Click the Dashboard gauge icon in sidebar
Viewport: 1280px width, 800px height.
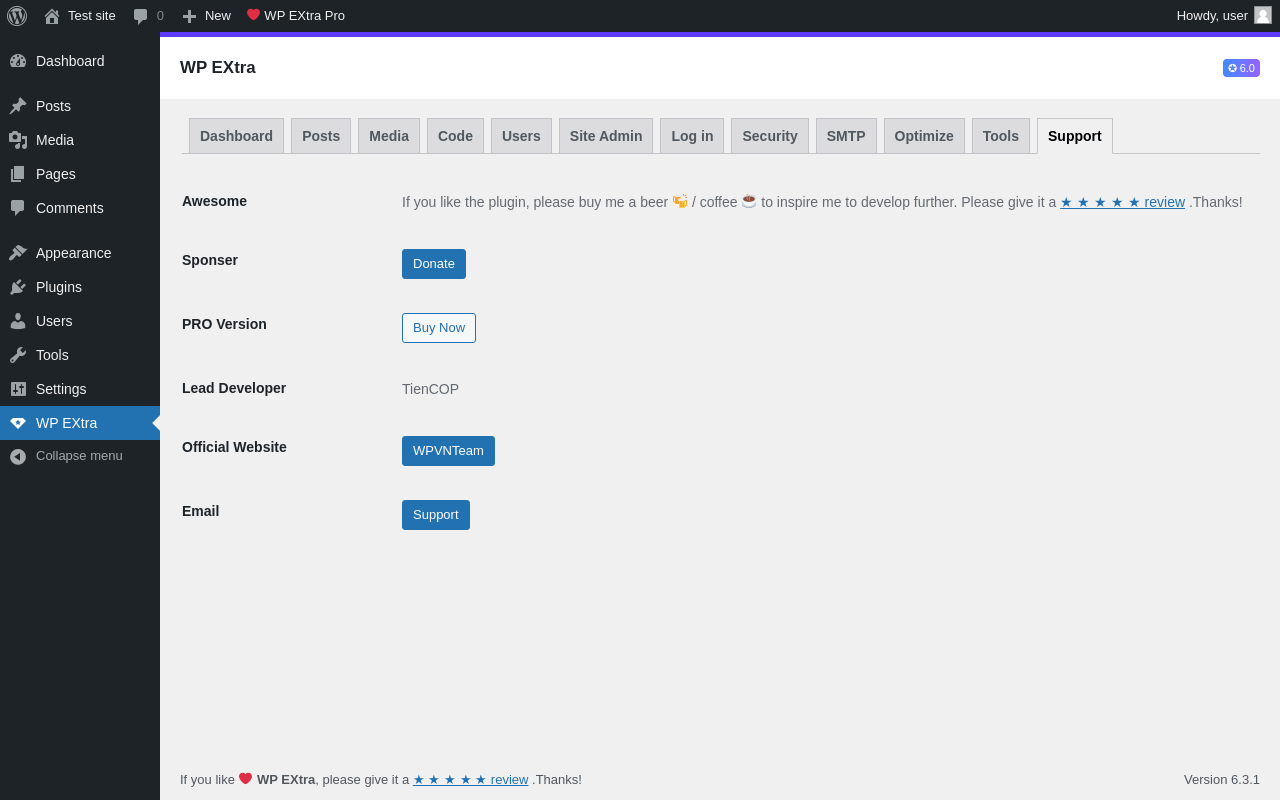click(x=18, y=61)
